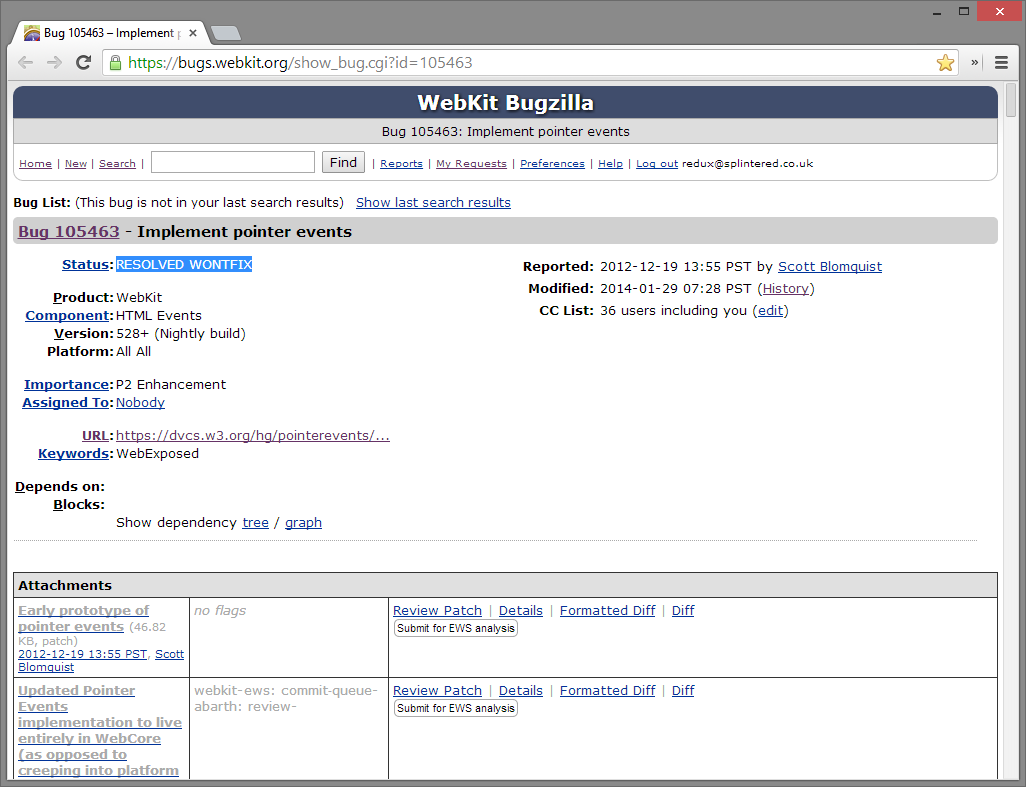Click the page vertical scrollbar thumb
Image resolution: width=1026 pixels, height=787 pixels.
point(1011,101)
